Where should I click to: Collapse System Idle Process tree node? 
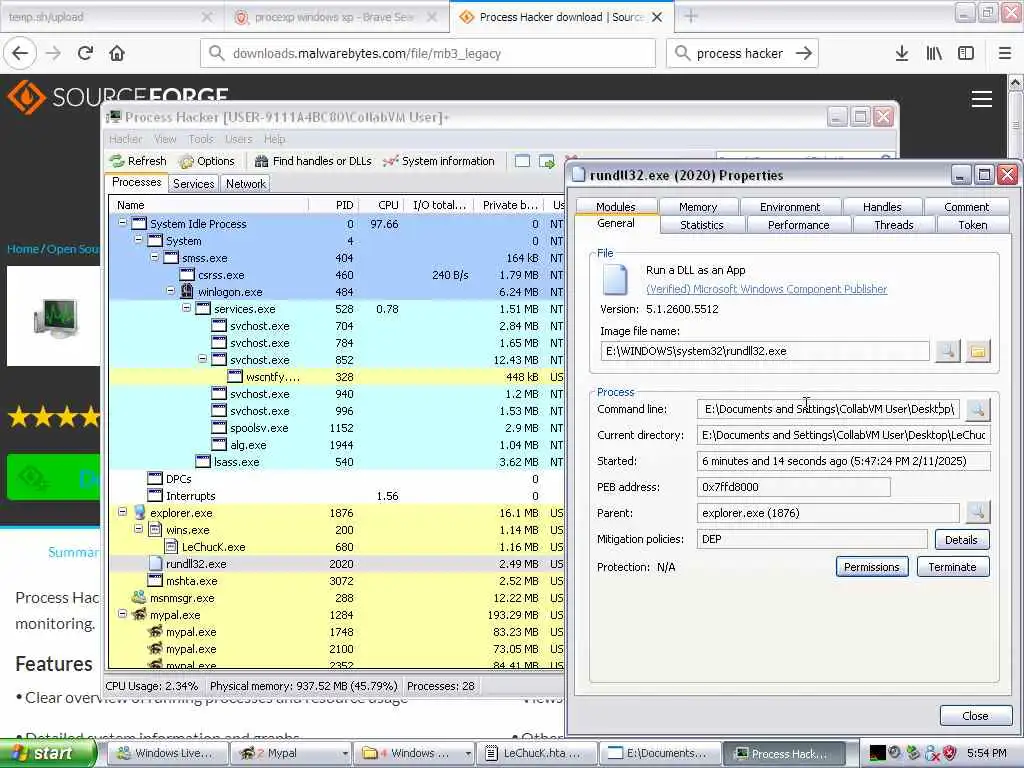coord(122,223)
